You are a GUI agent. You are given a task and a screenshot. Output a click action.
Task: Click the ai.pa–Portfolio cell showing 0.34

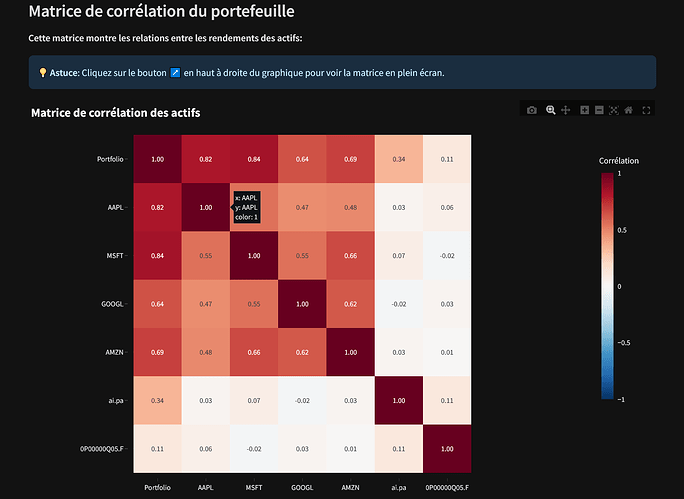pos(158,399)
